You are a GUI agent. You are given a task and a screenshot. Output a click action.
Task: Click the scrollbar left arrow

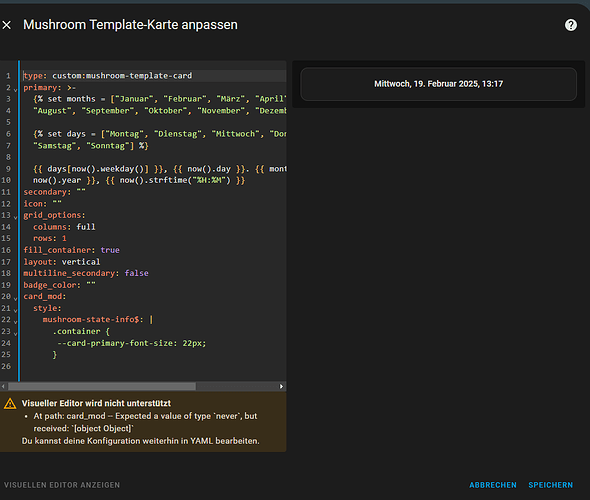point(3,386)
